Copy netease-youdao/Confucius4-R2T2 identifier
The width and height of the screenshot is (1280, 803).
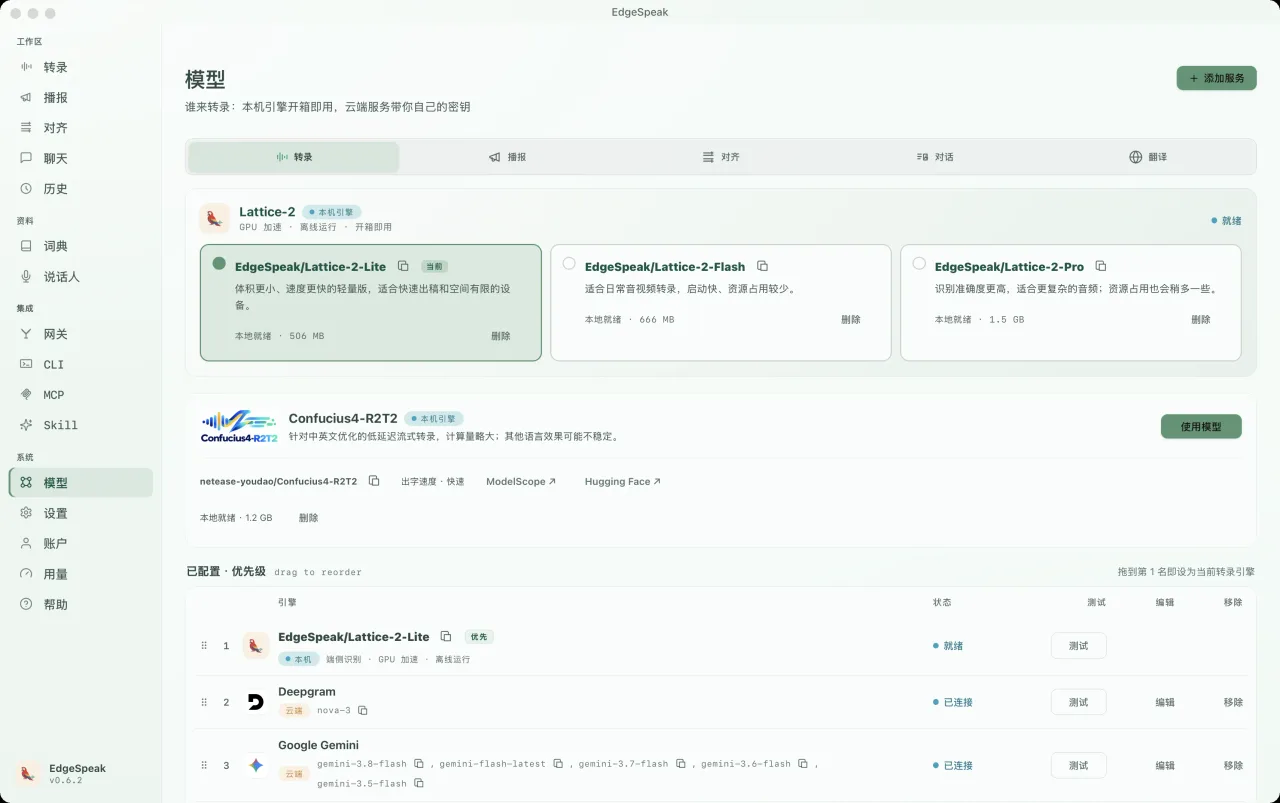click(374, 481)
